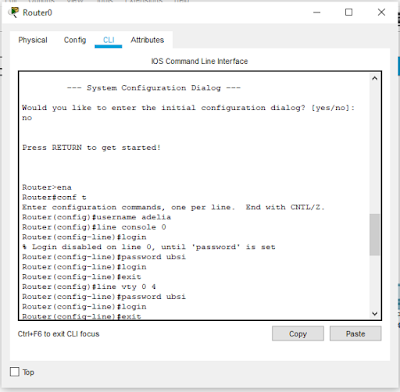This screenshot has height=392, width=400.
Task: Open the Attributes tab
Action: tap(147, 40)
